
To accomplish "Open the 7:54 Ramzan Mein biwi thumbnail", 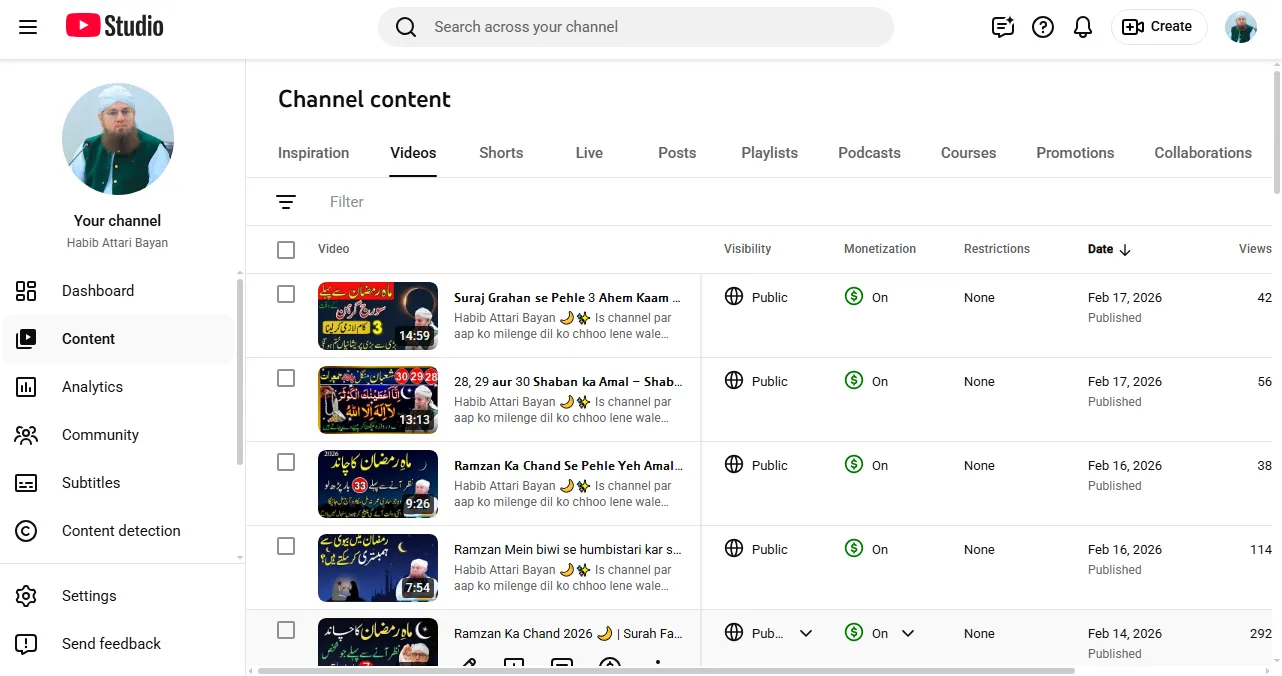I will [x=378, y=568].
